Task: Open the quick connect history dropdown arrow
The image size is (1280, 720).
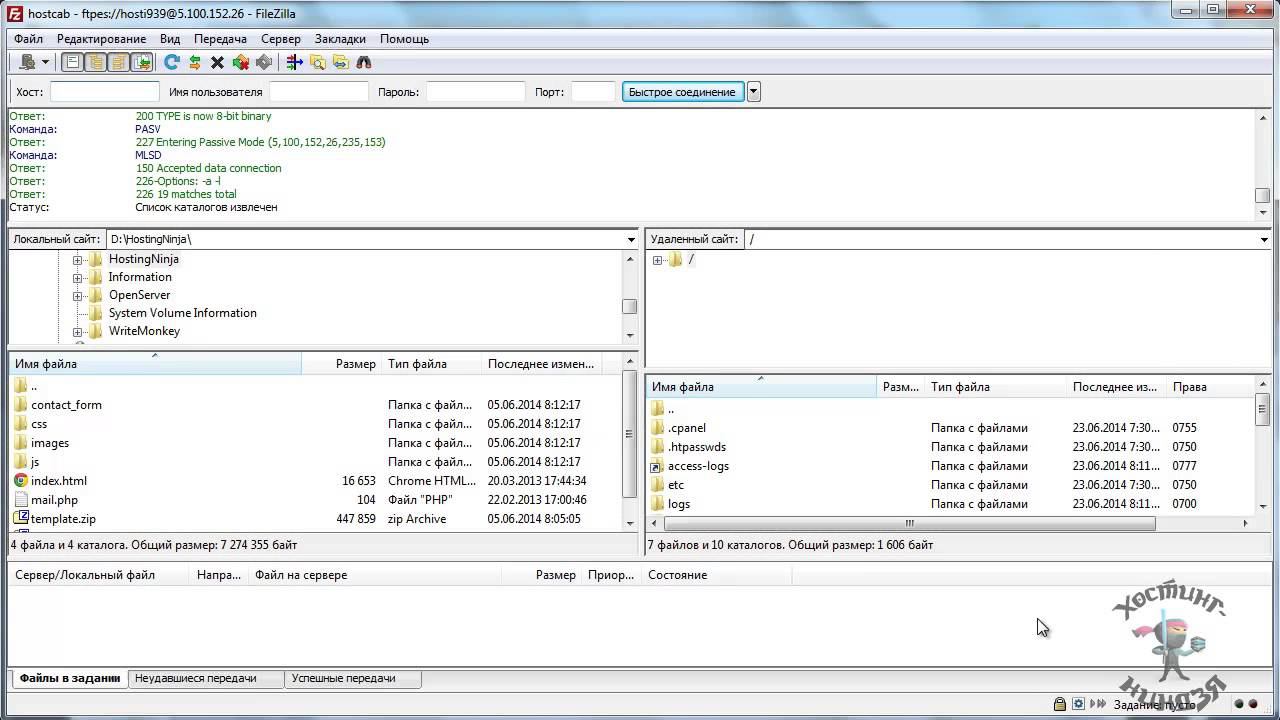Action: click(x=754, y=92)
